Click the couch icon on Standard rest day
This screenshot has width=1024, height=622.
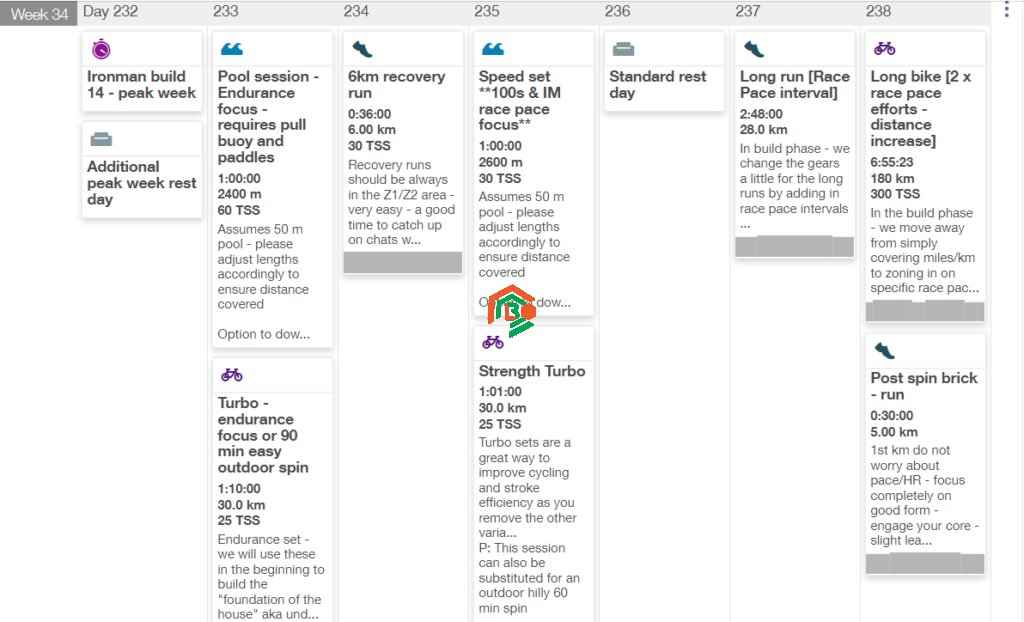623,49
